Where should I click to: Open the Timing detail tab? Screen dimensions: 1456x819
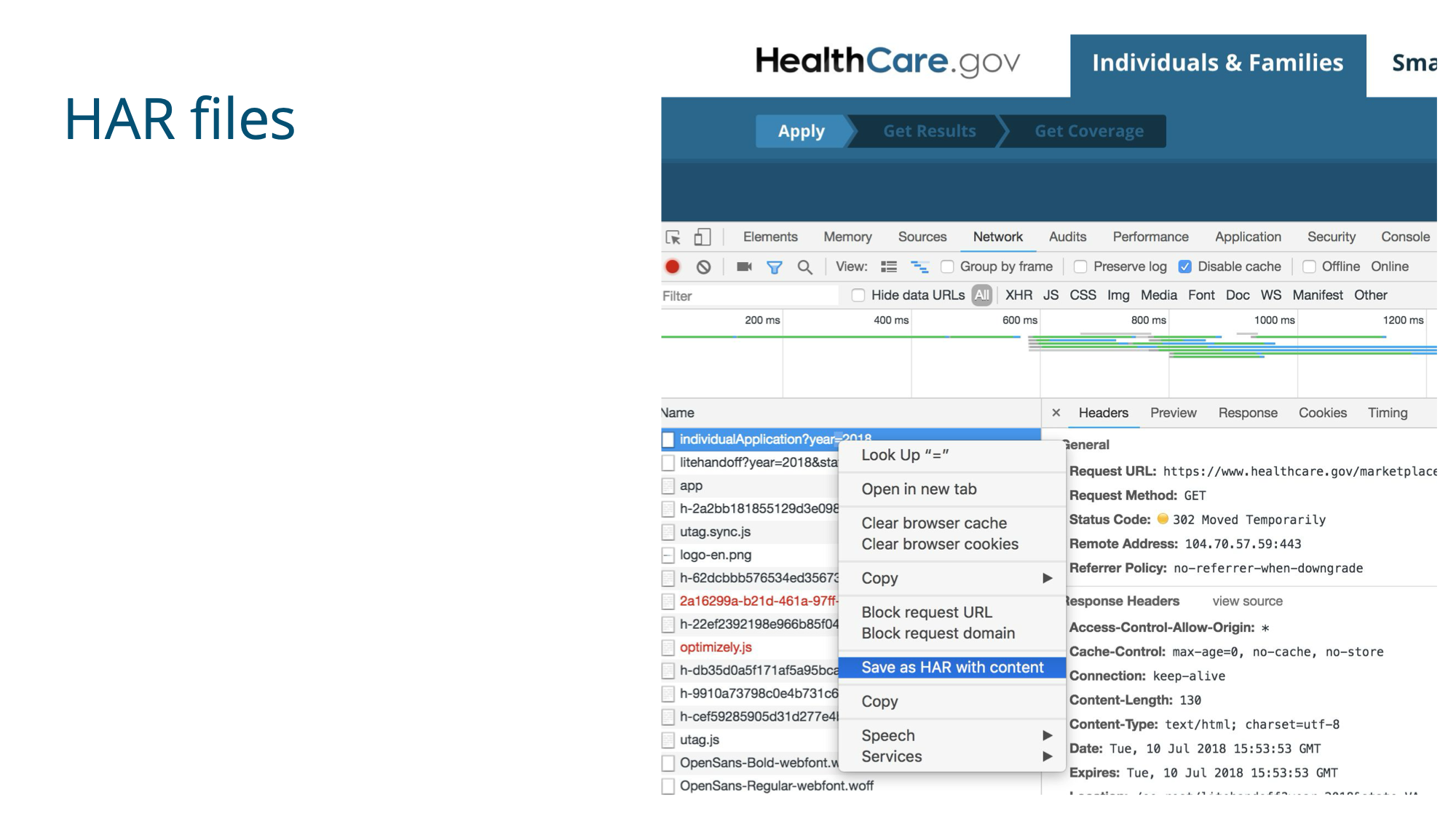pos(1388,413)
